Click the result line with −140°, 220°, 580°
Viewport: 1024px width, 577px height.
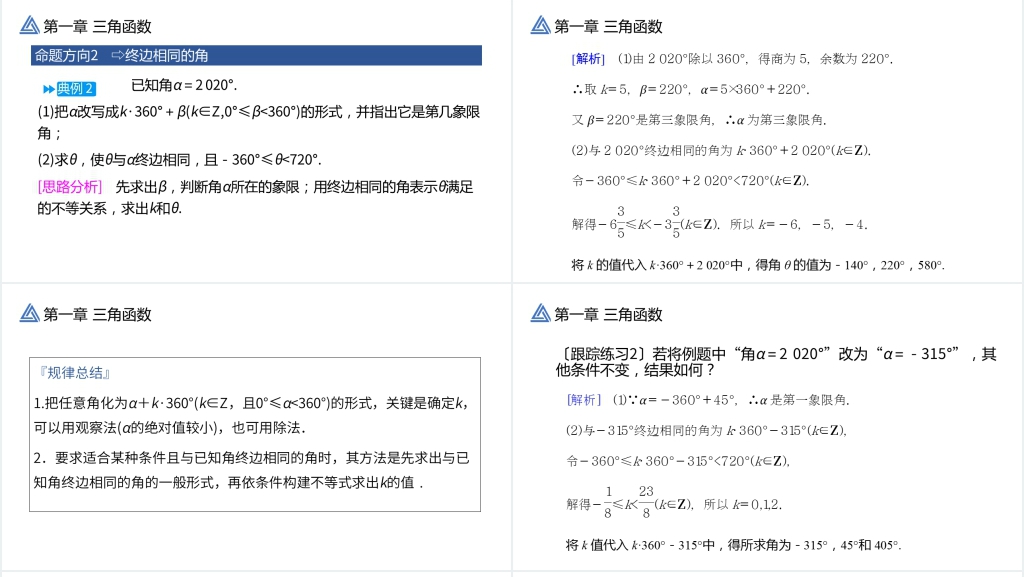pos(758,265)
